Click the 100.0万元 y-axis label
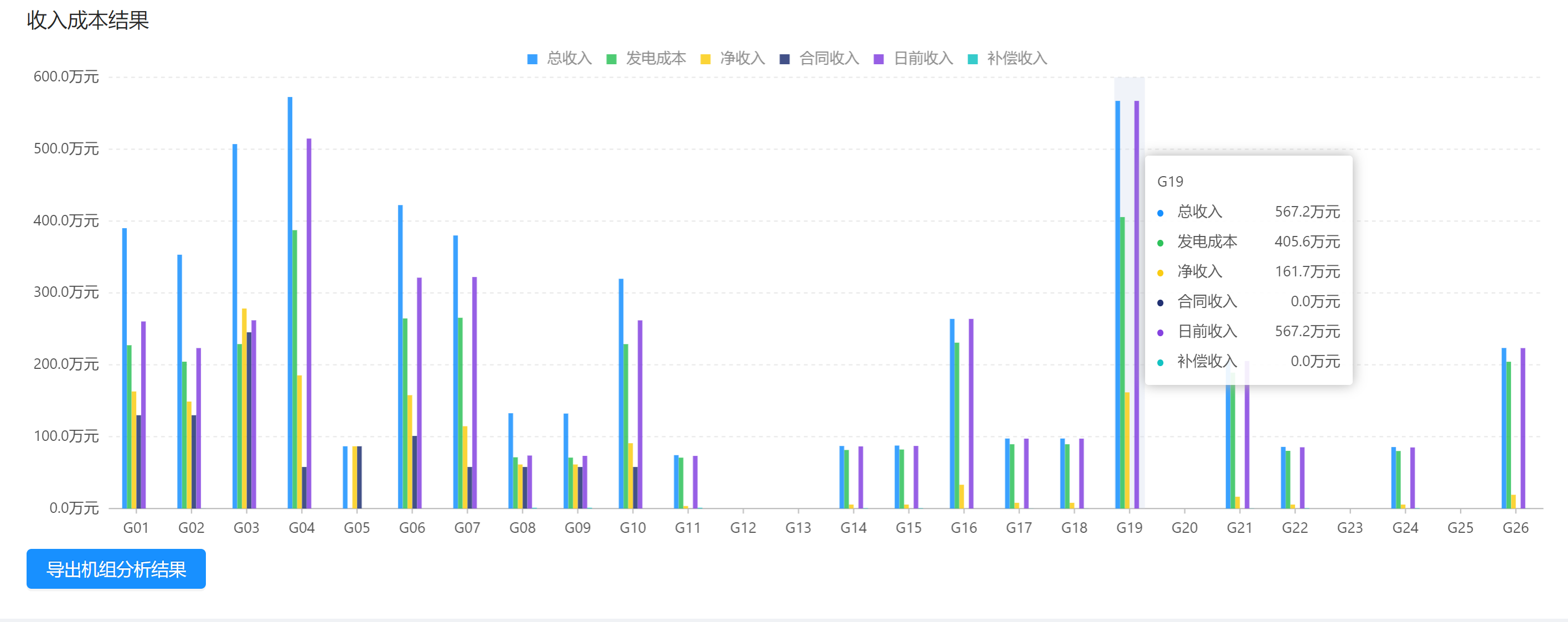The image size is (1568, 622). [x=66, y=436]
